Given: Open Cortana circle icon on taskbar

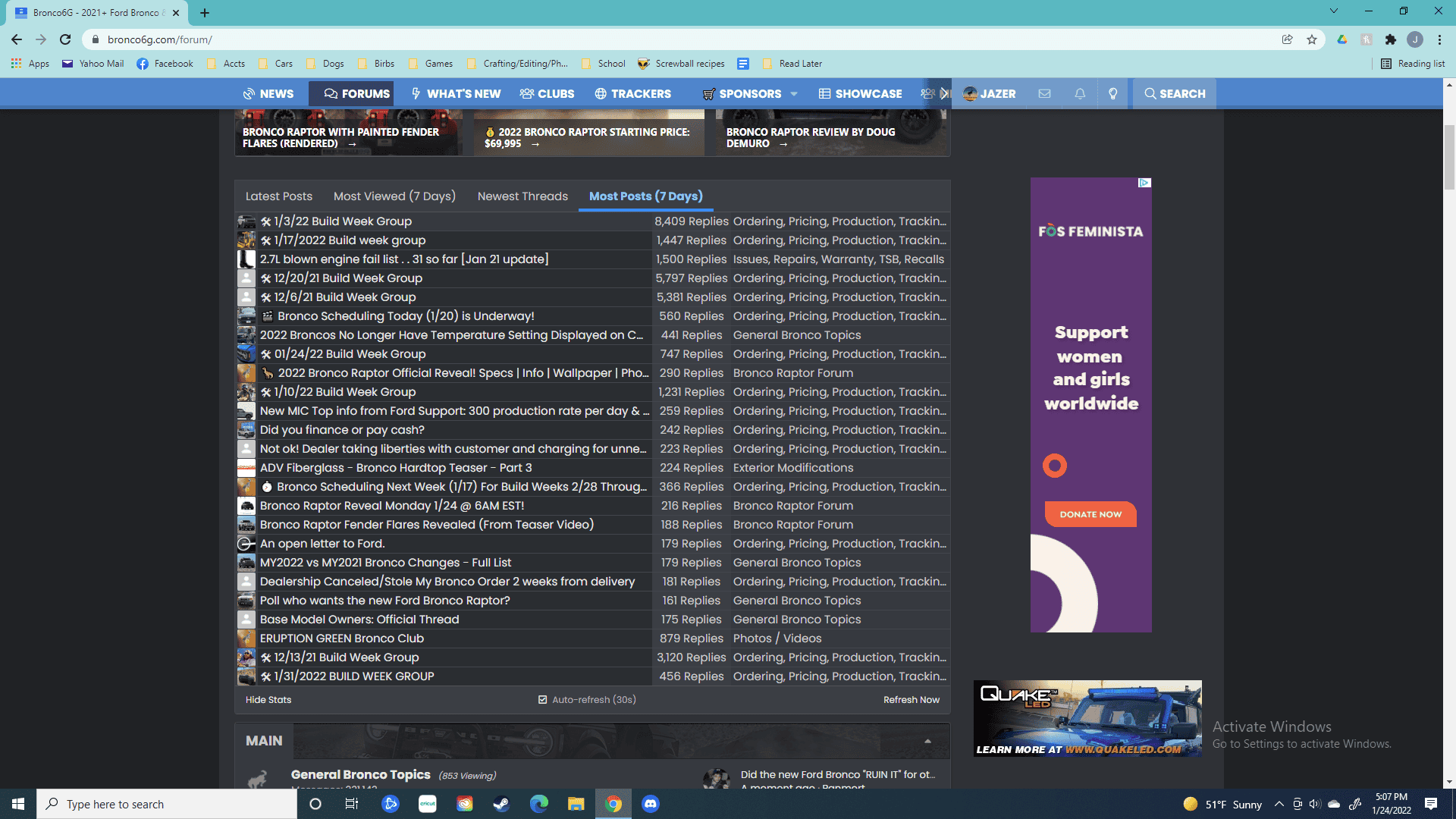Looking at the screenshot, I should point(315,804).
